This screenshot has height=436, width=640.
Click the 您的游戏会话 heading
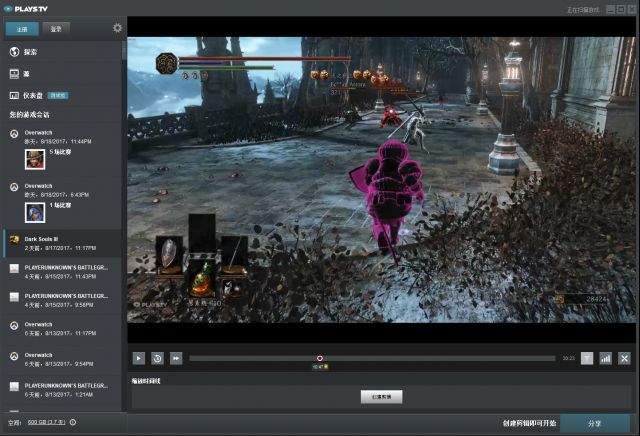29,115
